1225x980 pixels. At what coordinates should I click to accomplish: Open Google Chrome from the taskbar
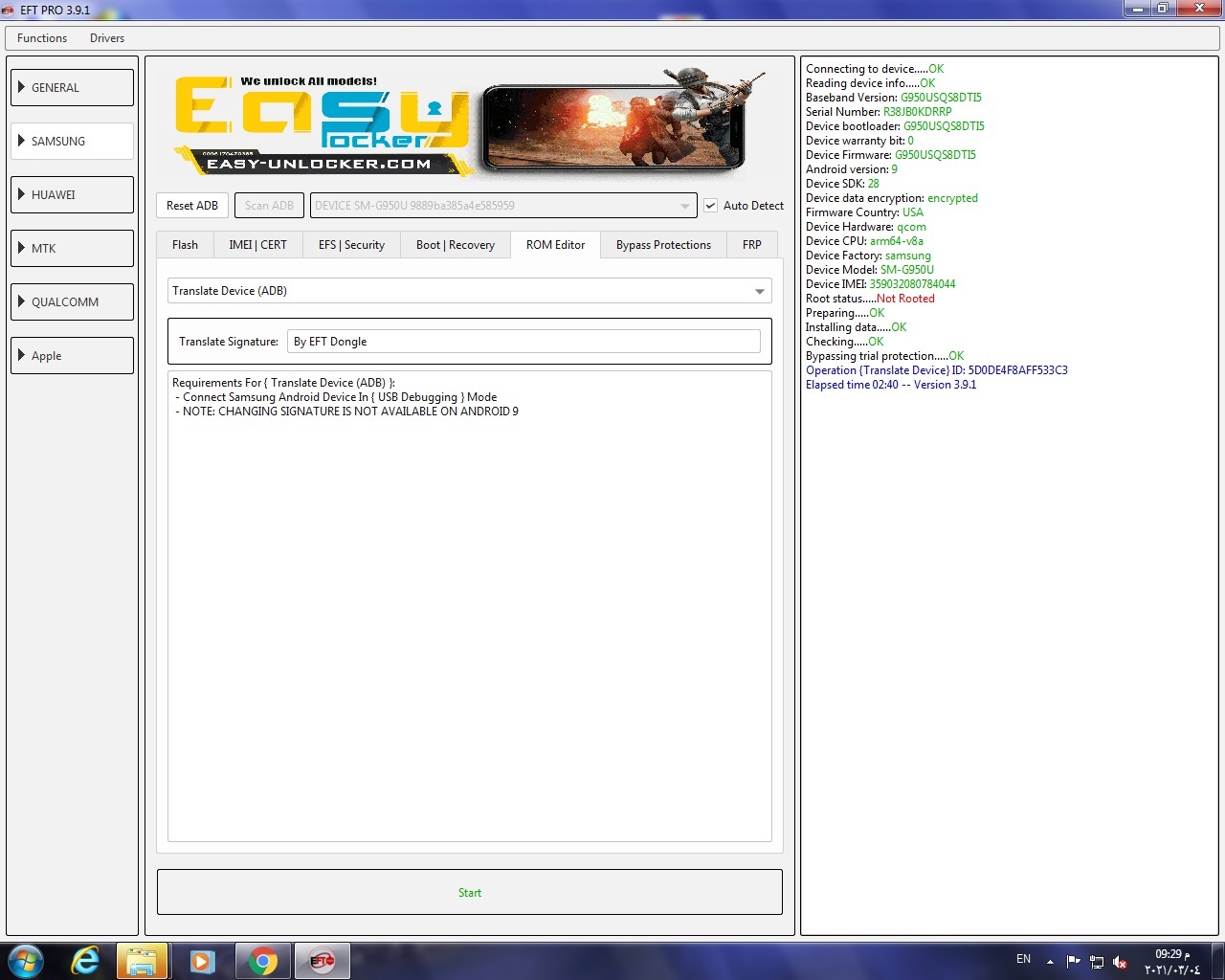(263, 960)
